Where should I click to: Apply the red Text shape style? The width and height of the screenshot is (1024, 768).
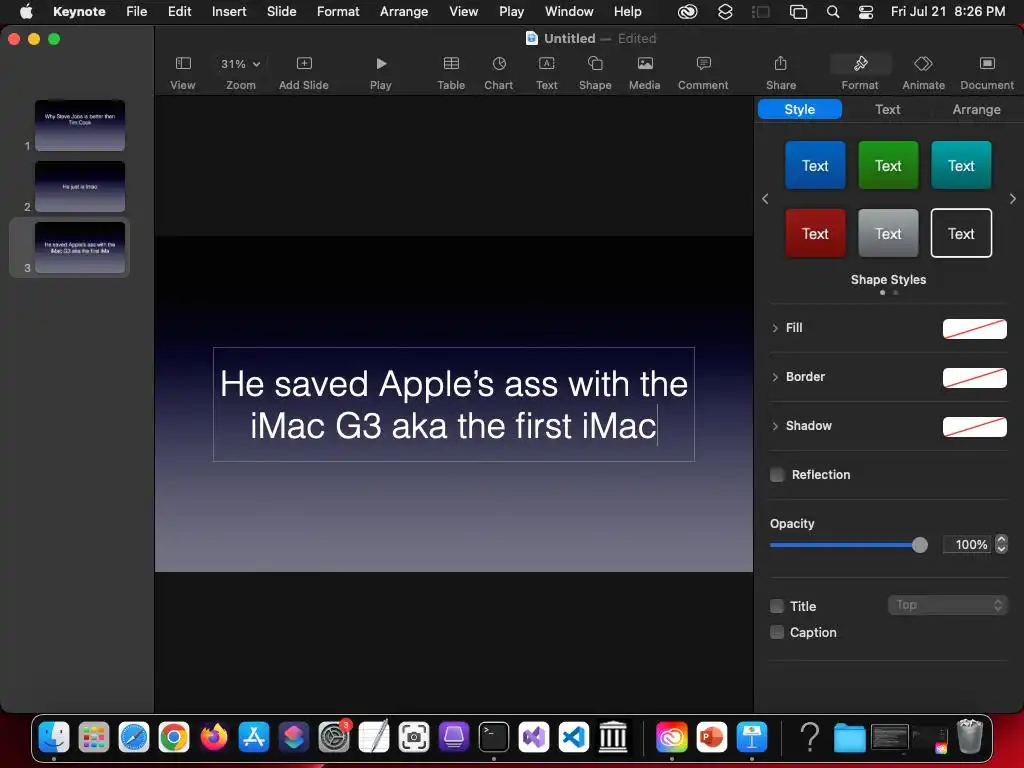(815, 233)
